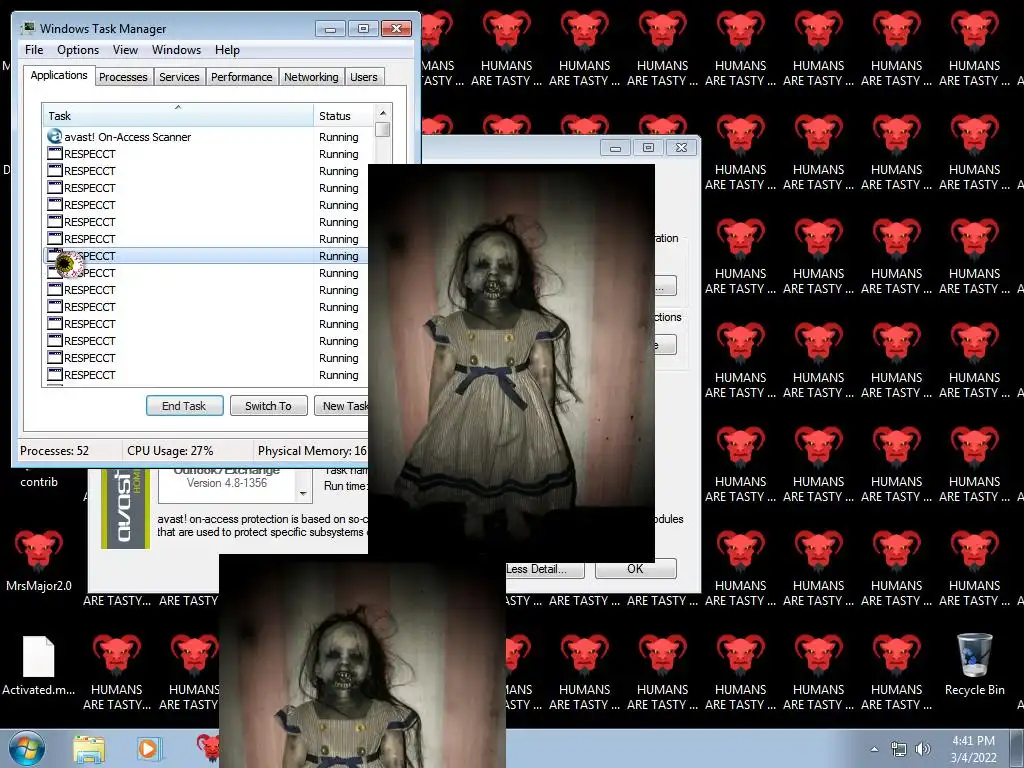This screenshot has width=1024, height=768.
Task: Click the 4:41 PM taskbar clock
Action: pyautogui.click(x=973, y=741)
